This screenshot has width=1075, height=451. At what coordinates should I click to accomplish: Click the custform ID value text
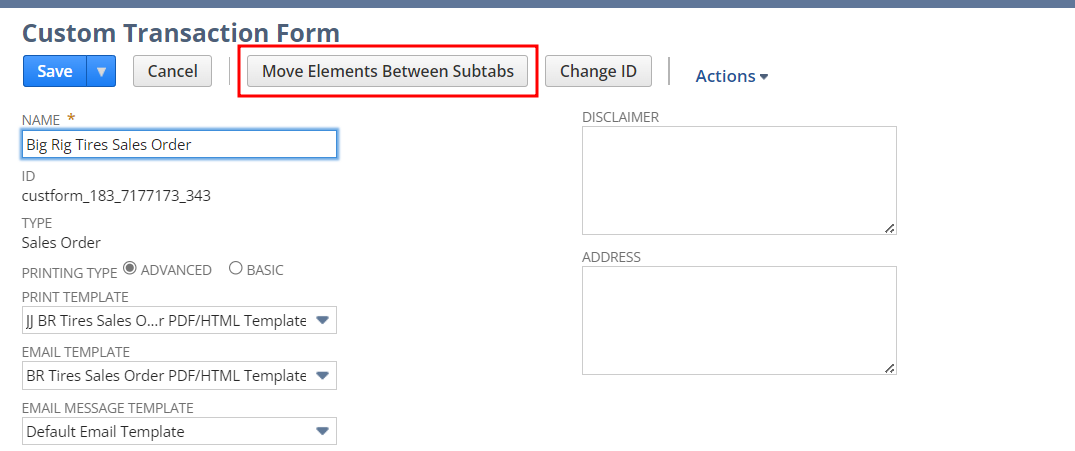[116, 195]
